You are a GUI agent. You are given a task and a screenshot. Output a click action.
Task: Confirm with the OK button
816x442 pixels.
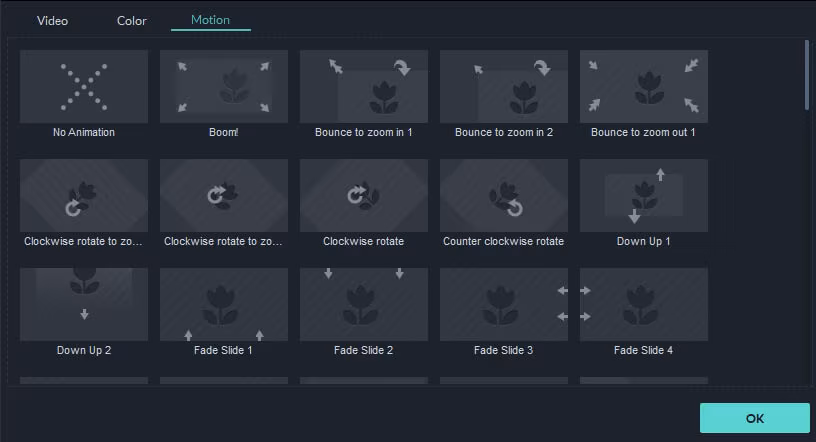(755, 418)
